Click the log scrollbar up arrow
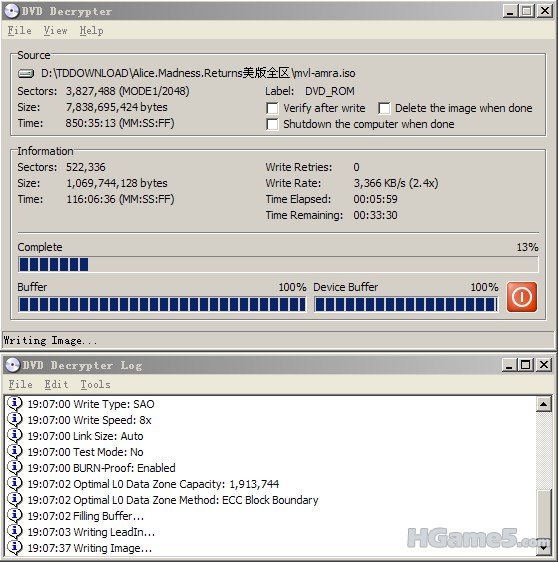Image resolution: width=558 pixels, height=562 pixels. pyautogui.click(x=544, y=404)
